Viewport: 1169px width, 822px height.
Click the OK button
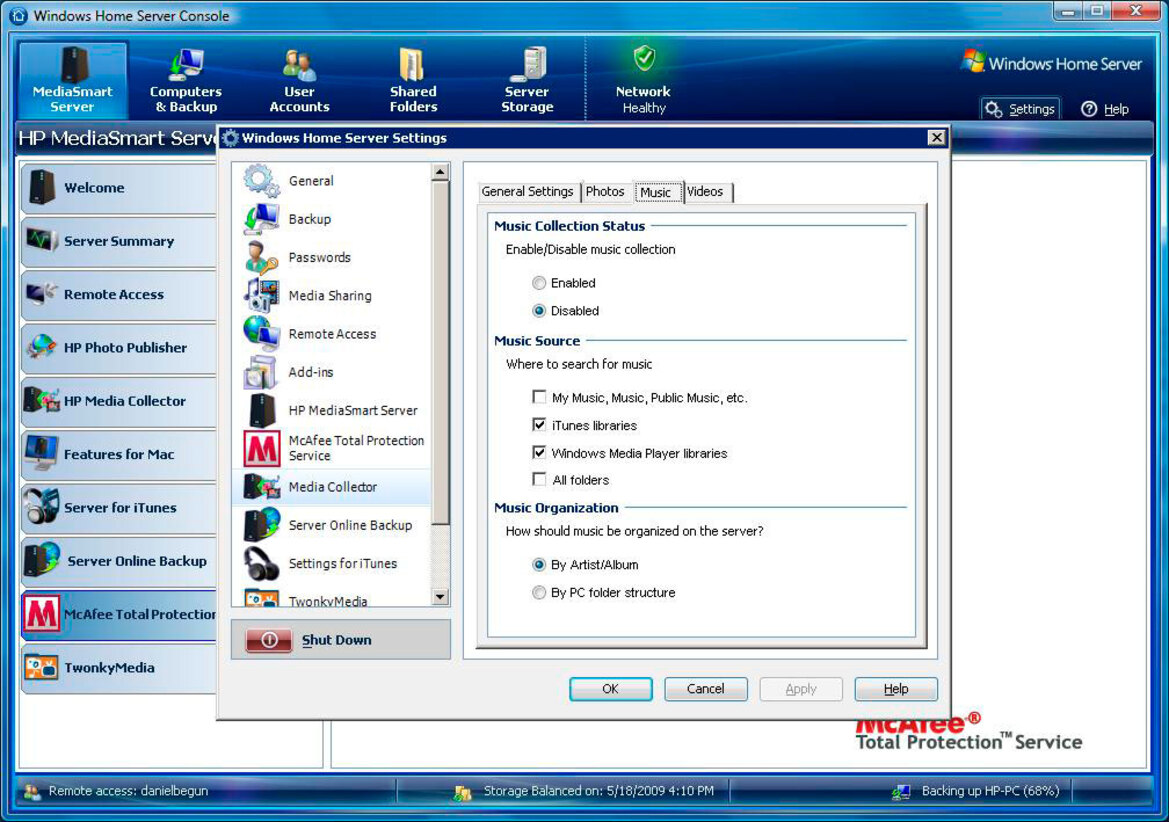[x=611, y=689]
